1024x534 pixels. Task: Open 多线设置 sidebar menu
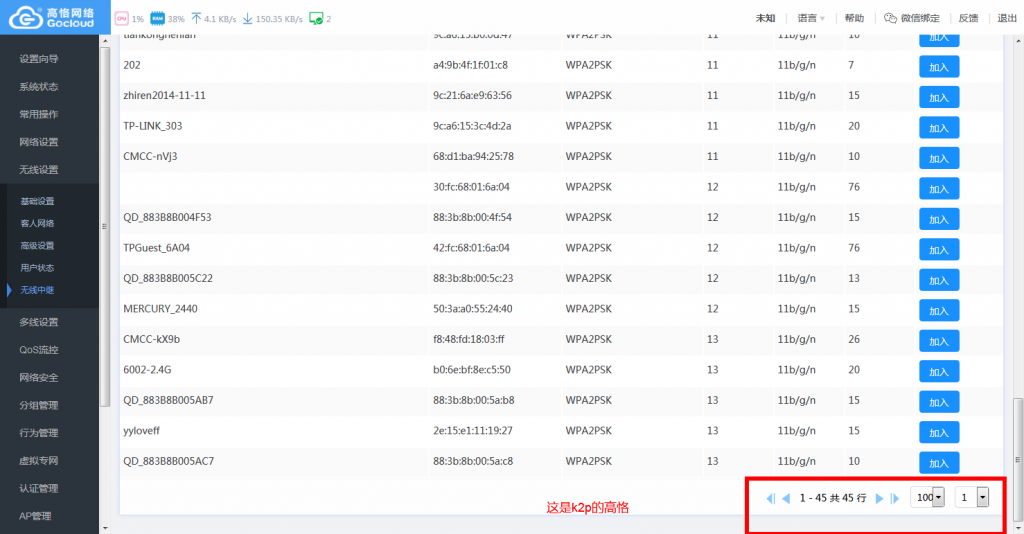[x=39, y=322]
